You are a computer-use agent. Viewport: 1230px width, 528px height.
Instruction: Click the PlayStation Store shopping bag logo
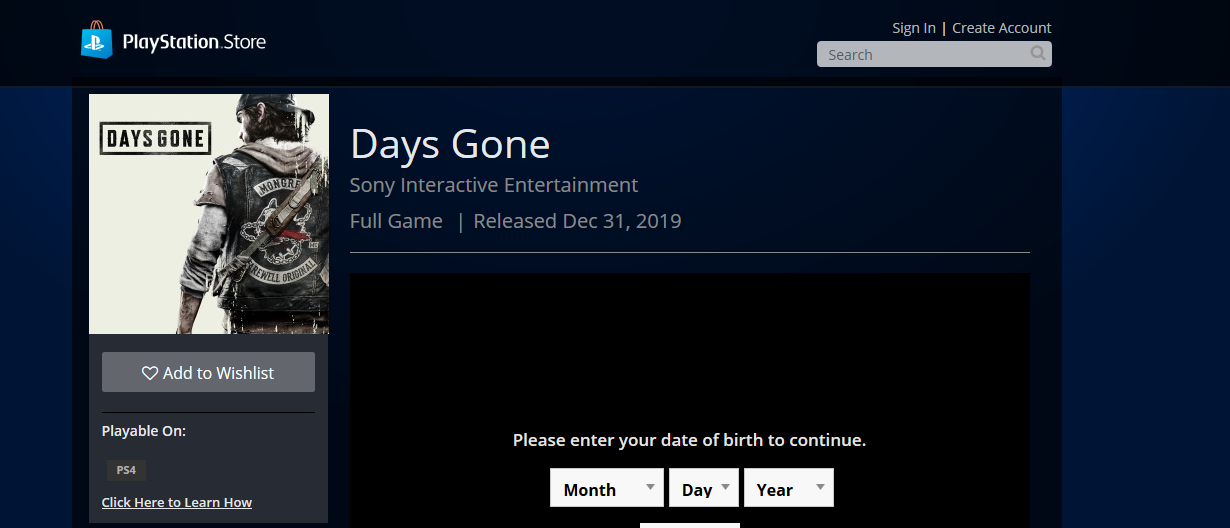coord(97,41)
